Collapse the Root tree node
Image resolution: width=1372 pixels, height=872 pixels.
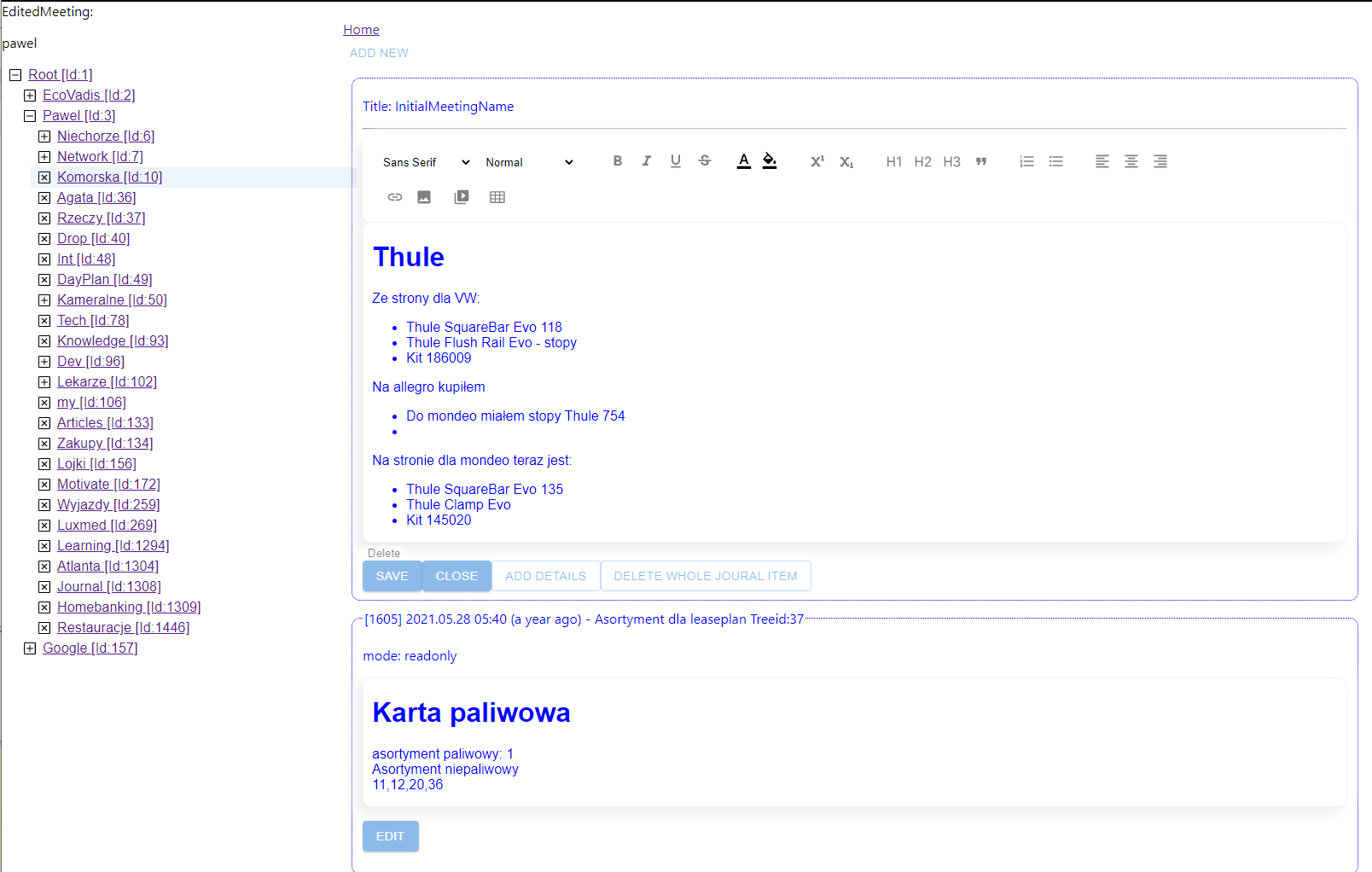click(x=15, y=75)
